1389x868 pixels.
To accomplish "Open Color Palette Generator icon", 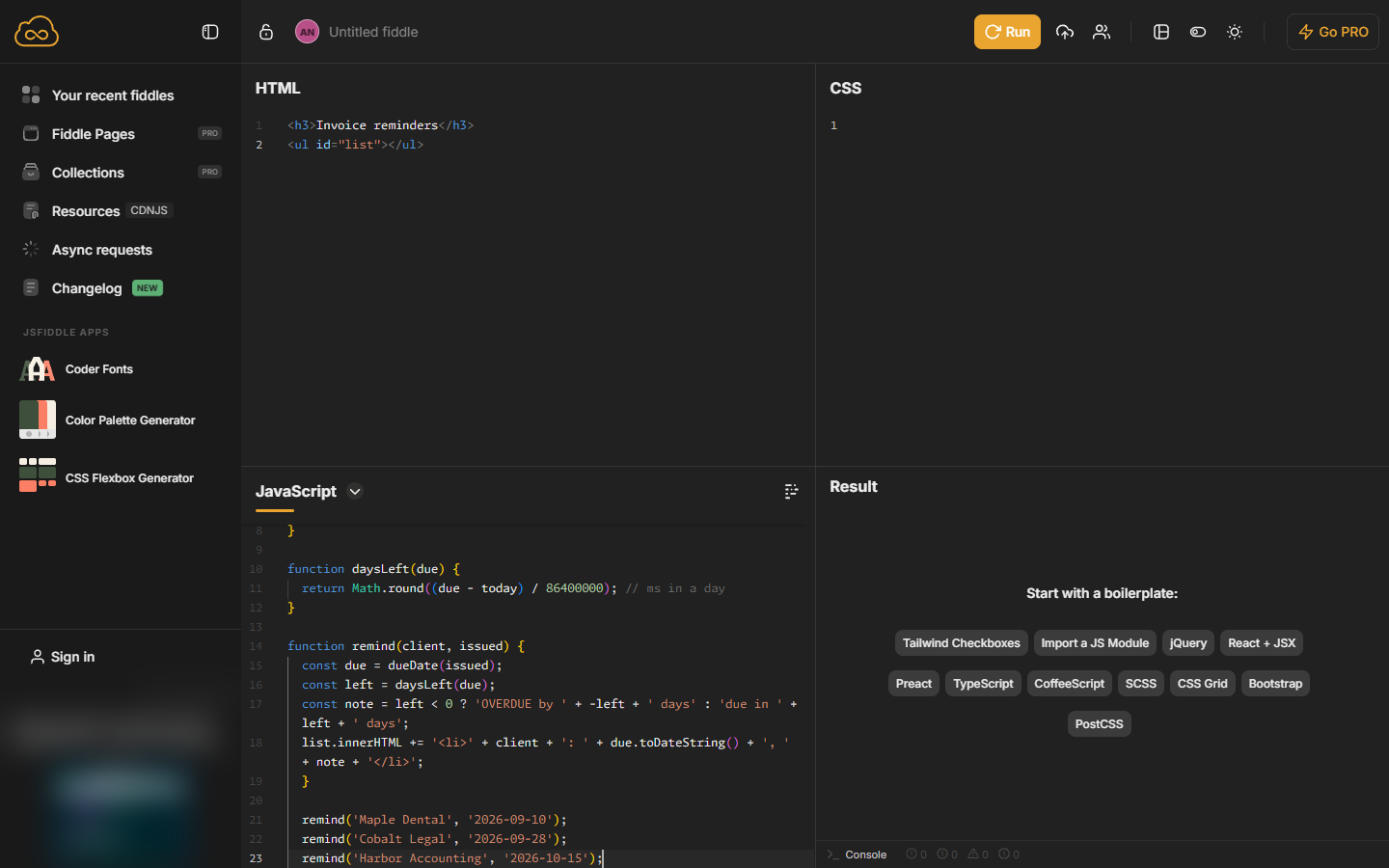I will click(x=37, y=420).
